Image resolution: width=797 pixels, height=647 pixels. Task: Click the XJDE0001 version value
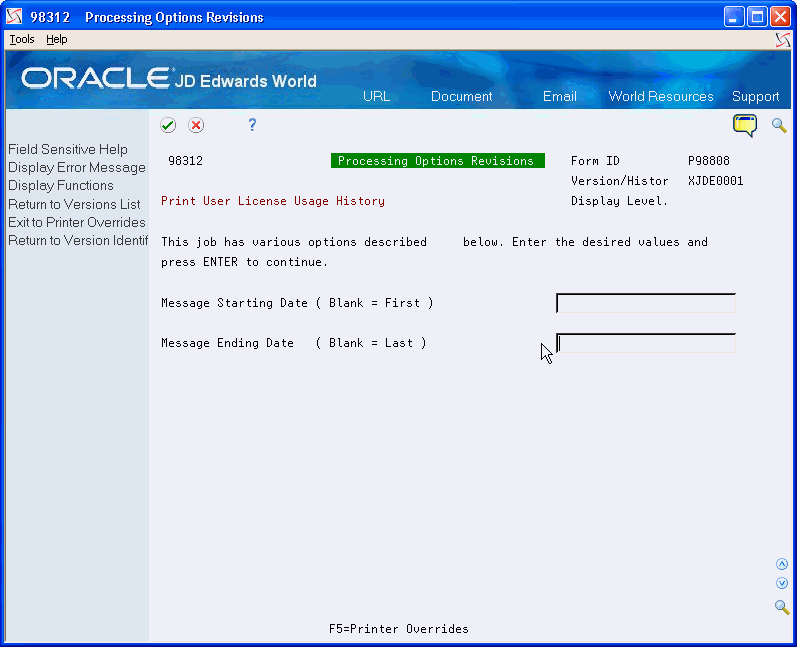716,181
